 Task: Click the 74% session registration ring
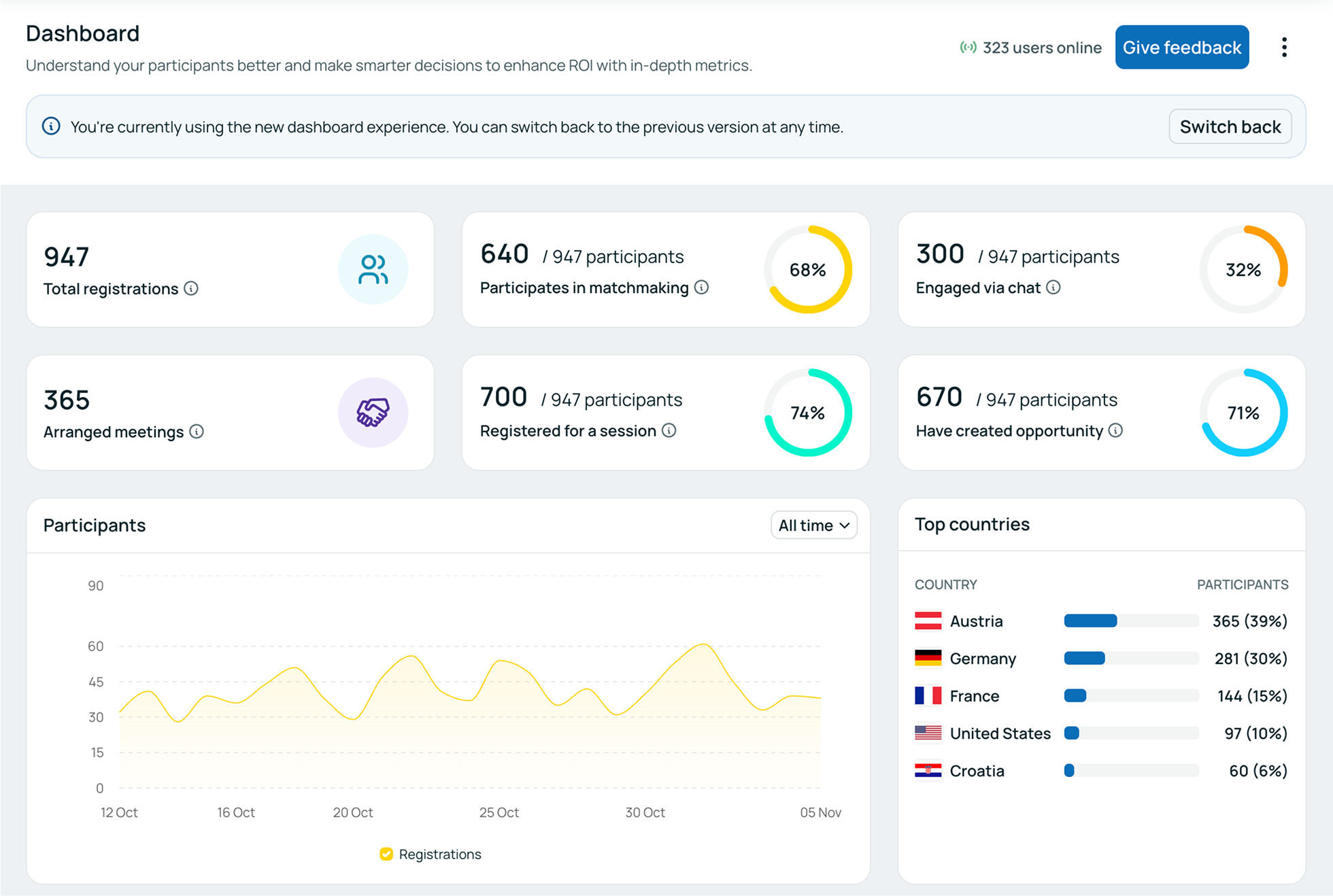click(x=807, y=412)
